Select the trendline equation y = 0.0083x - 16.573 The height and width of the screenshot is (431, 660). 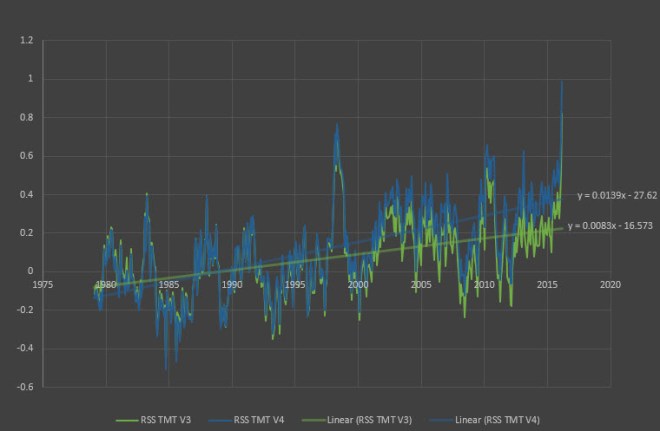(610, 226)
